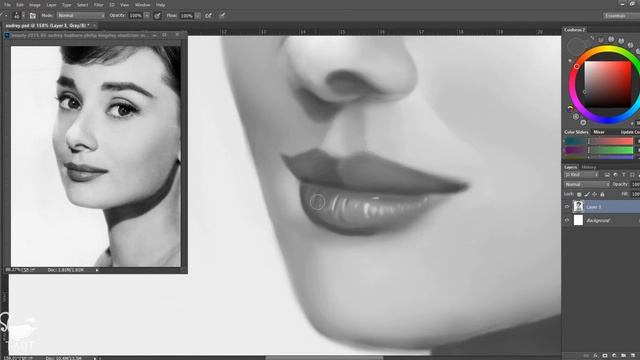
Task: Expand the Opacity slider arrow
Action: 147,16
